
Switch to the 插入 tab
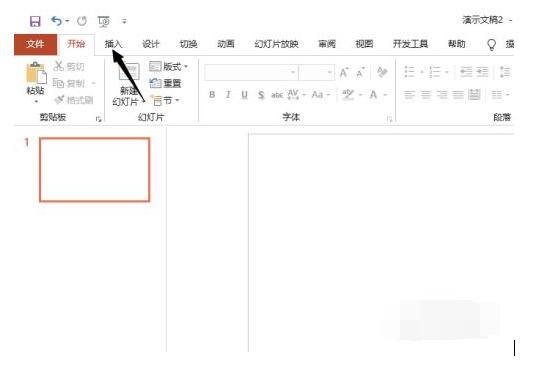coord(113,44)
